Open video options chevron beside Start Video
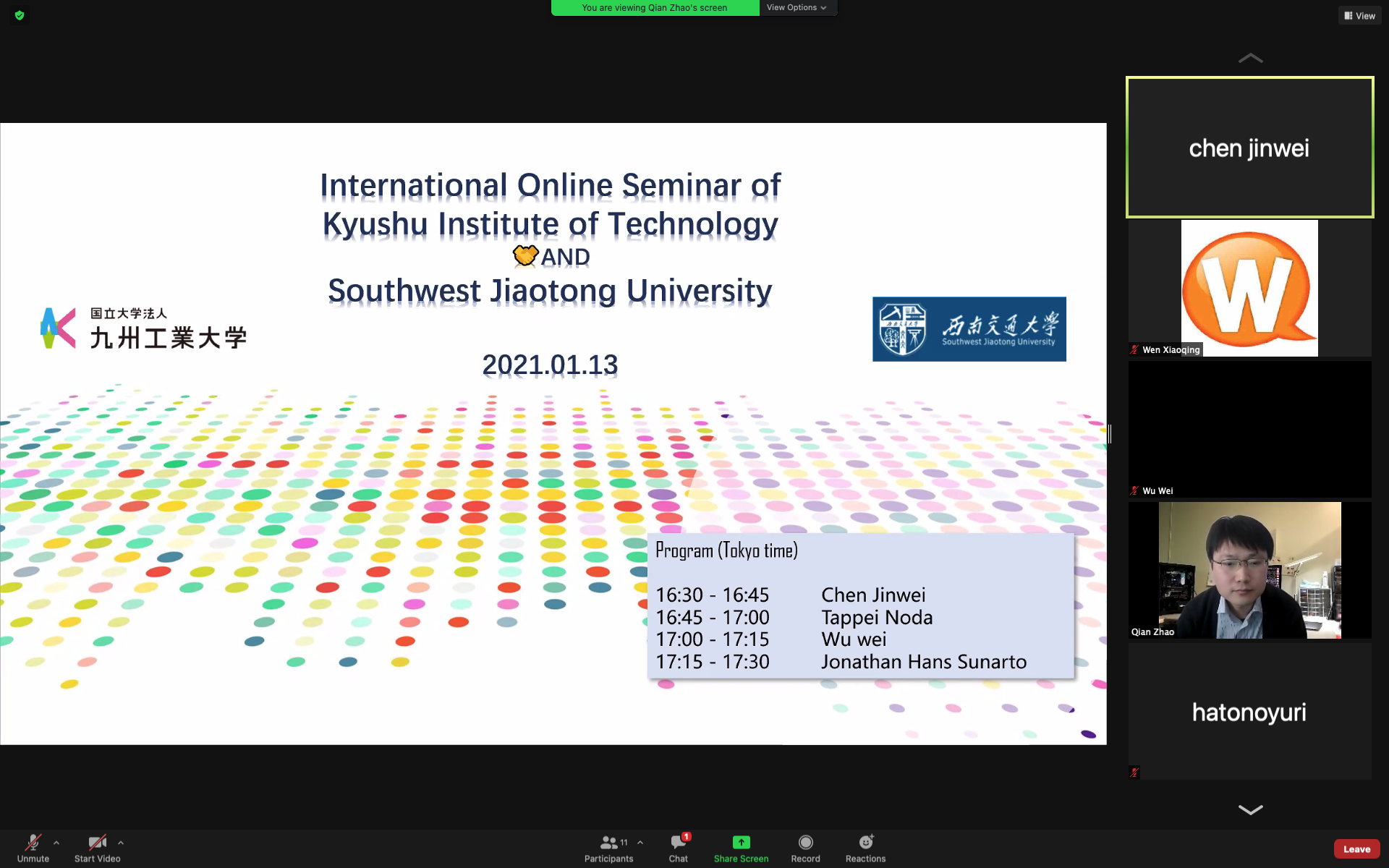Viewport: 1389px width, 868px height. click(x=121, y=843)
